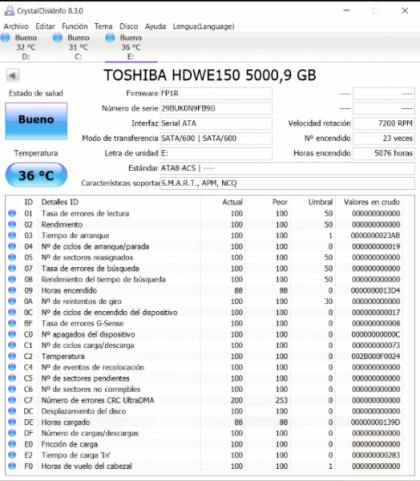Click the status icon for attribute 09
The height and width of the screenshot is (481, 420).
click(x=12, y=290)
